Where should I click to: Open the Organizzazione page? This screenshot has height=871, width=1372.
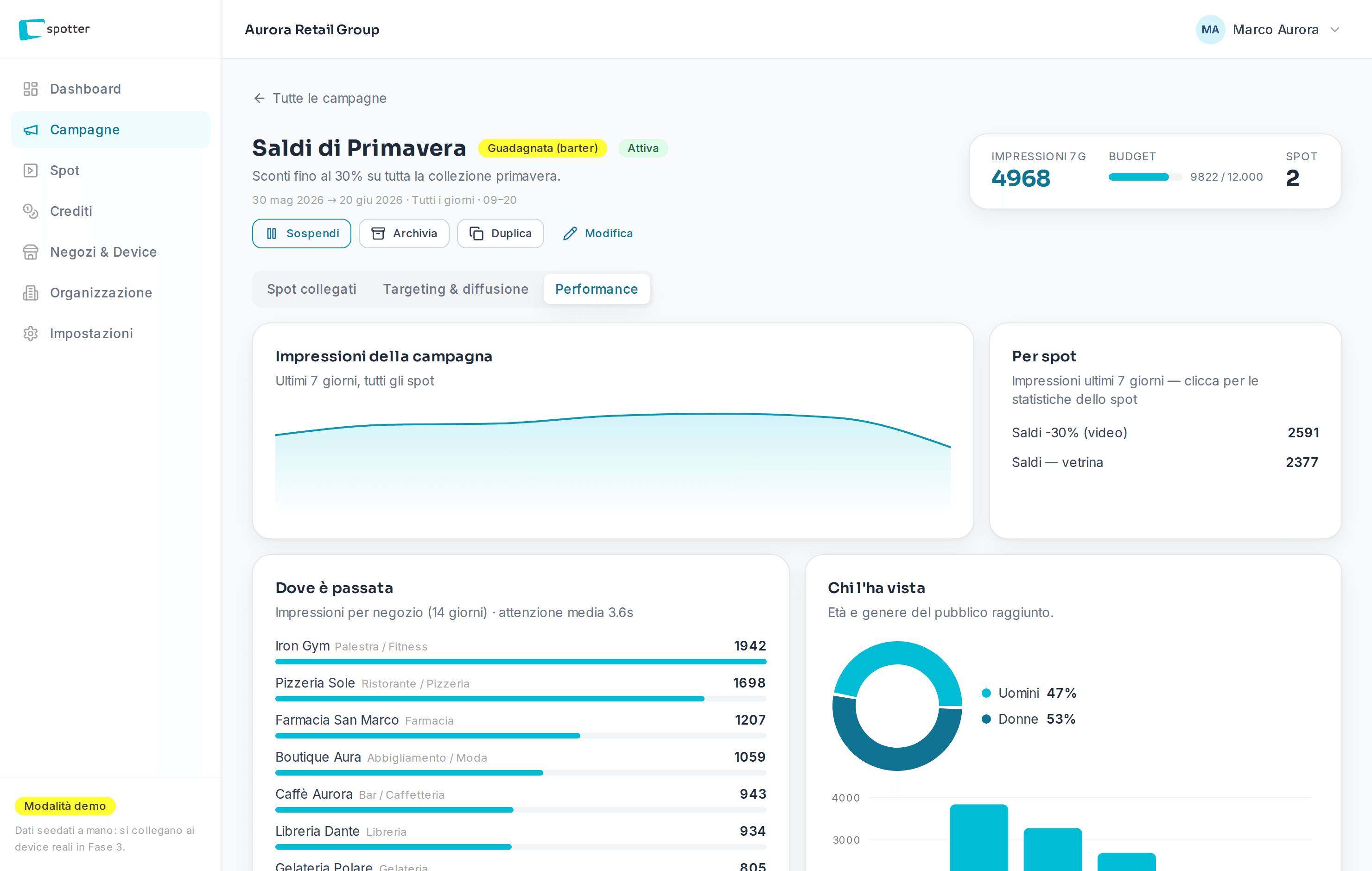click(110, 293)
